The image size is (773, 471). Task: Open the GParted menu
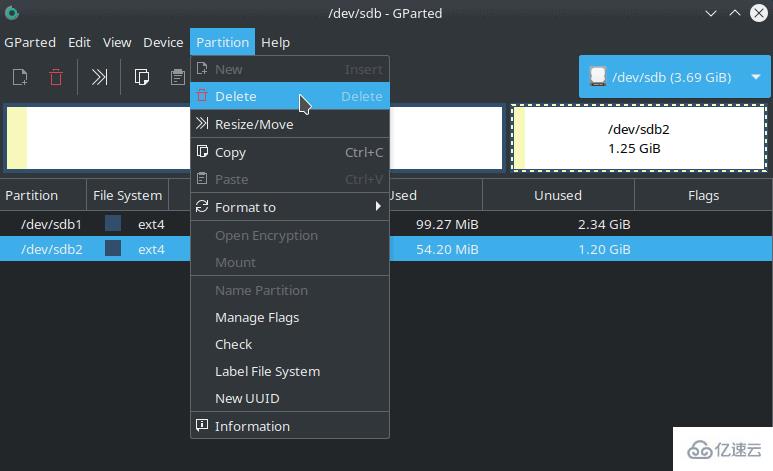coord(30,42)
